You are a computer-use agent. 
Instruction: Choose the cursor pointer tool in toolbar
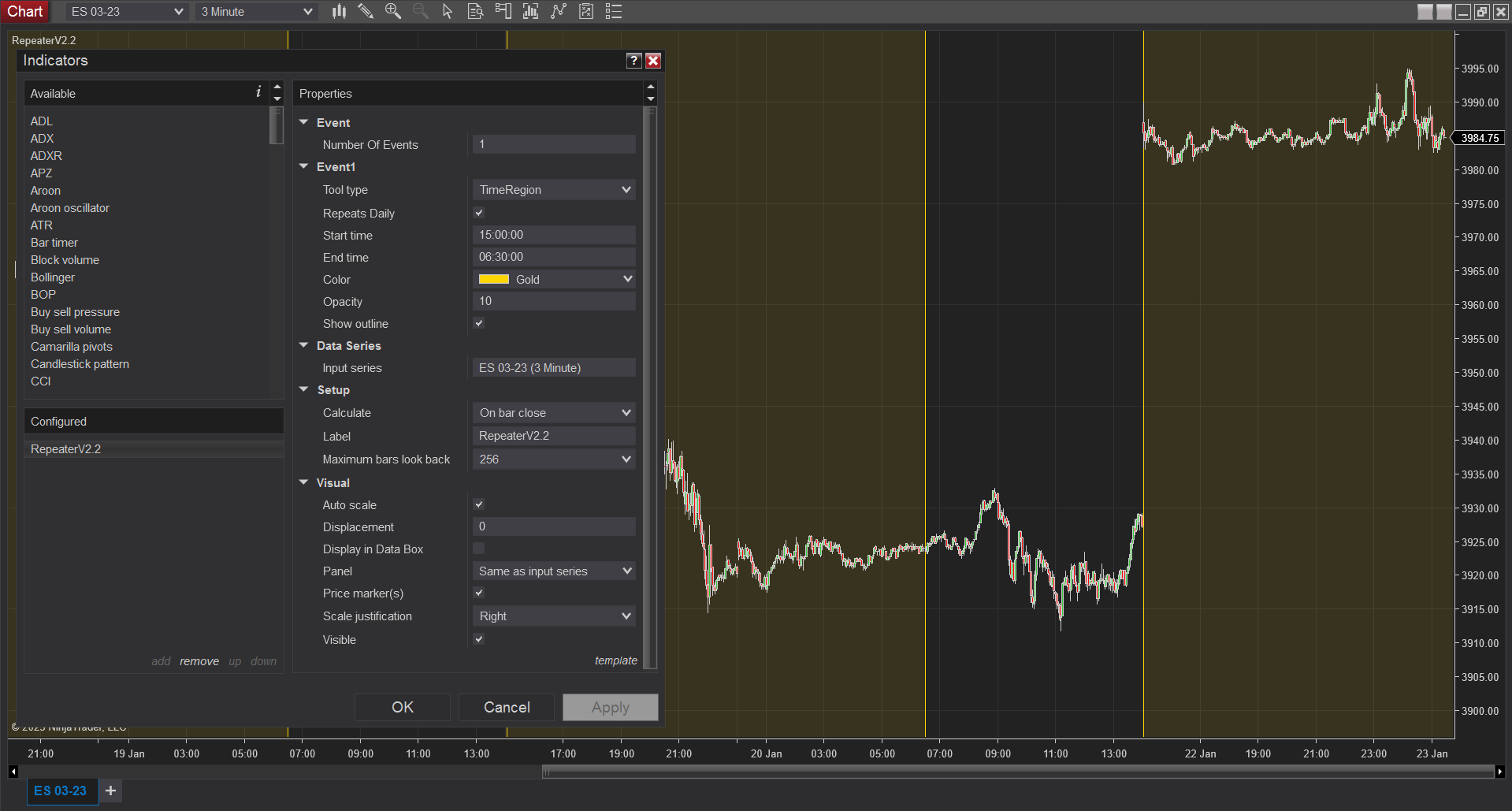[448, 11]
